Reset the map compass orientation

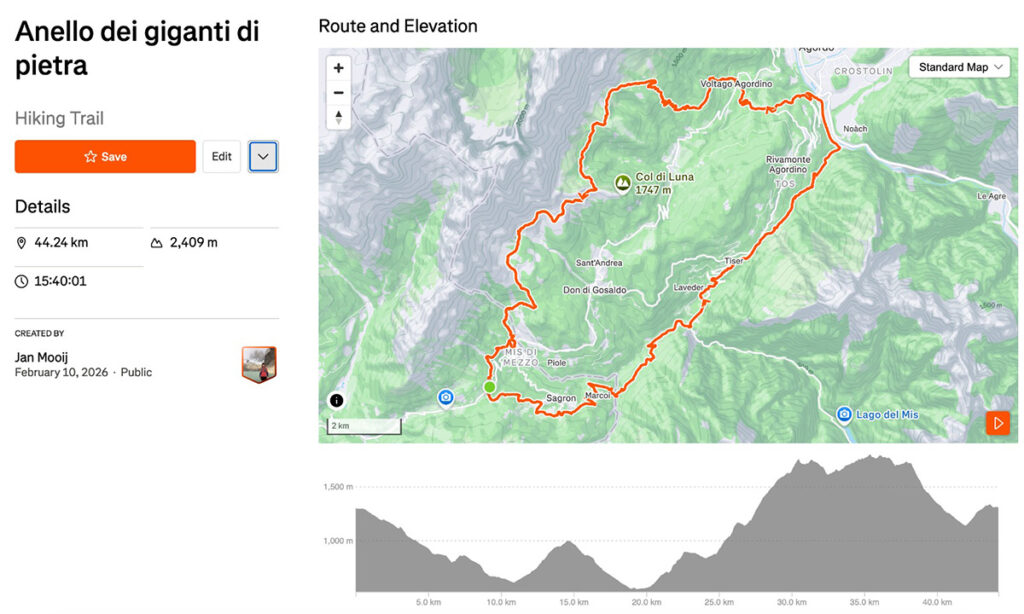click(338, 118)
